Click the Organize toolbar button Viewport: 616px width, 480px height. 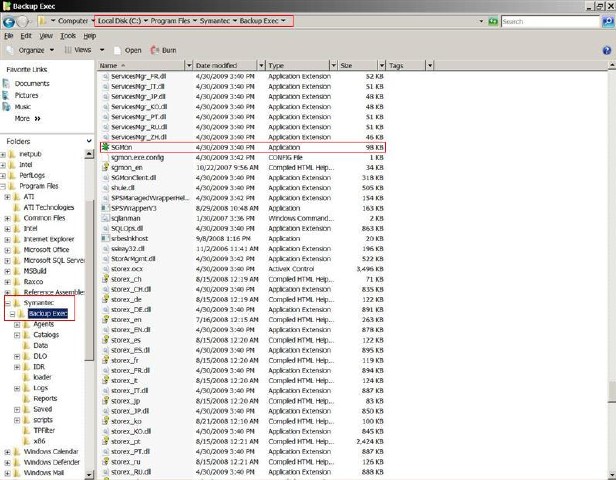click(31, 50)
